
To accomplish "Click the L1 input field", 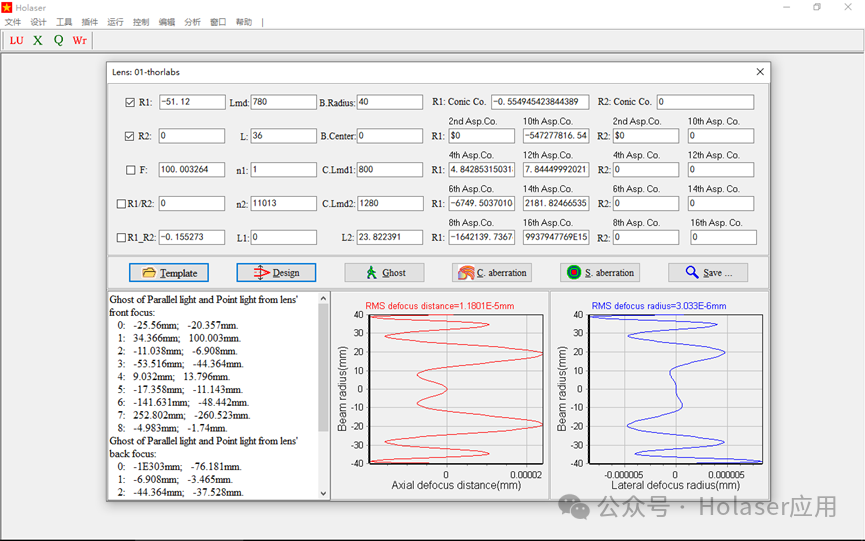I will tap(284, 237).
